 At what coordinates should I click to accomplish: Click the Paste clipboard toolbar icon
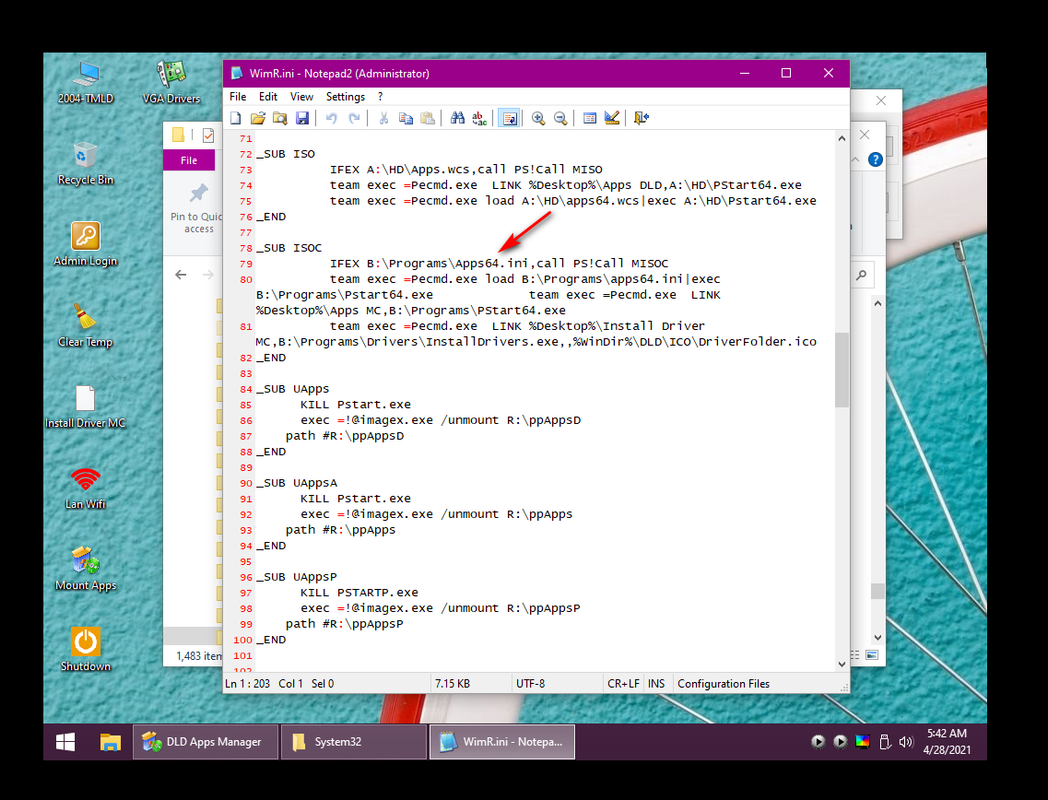click(428, 118)
